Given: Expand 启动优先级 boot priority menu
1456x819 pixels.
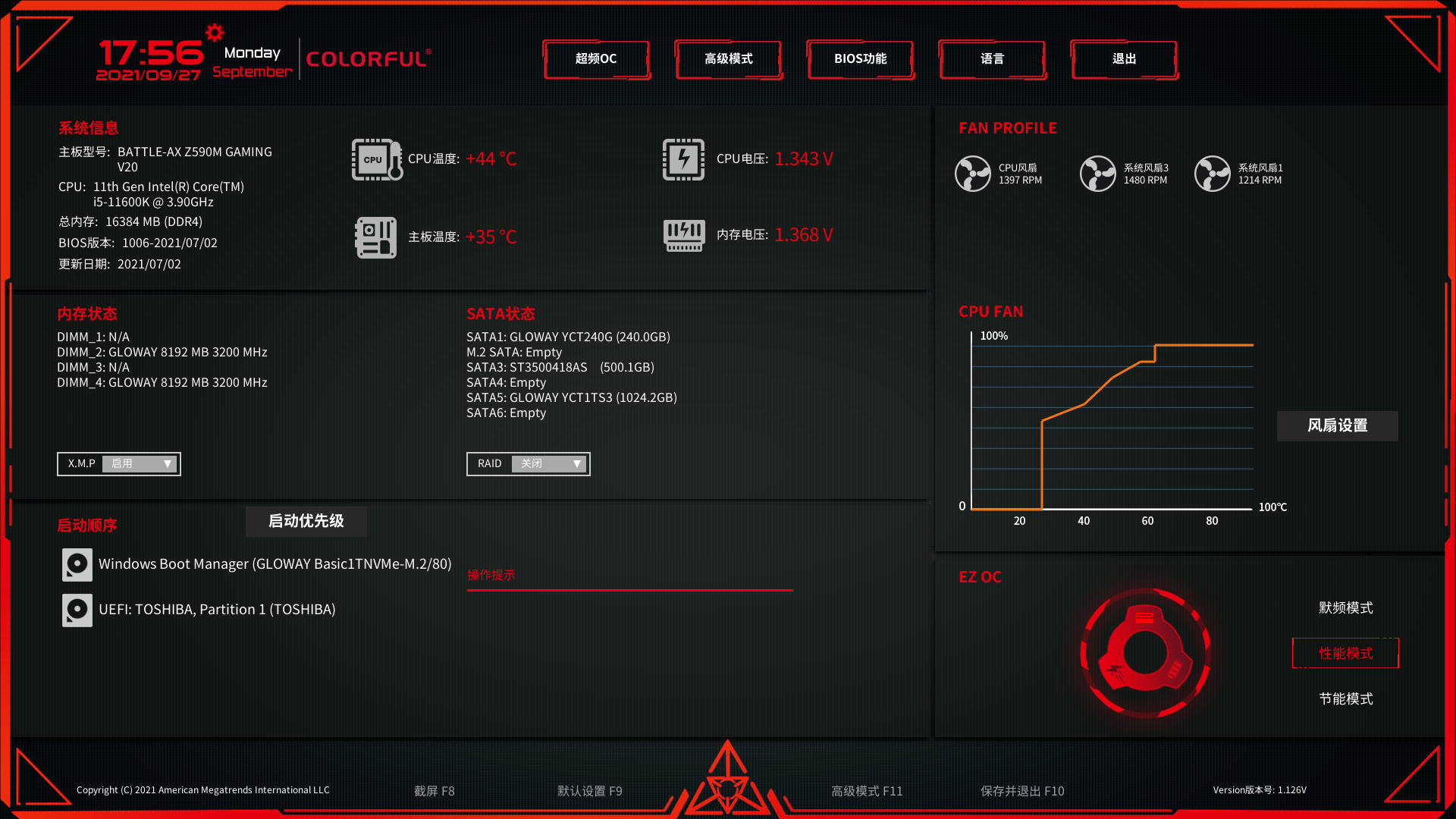Looking at the screenshot, I should [x=311, y=520].
